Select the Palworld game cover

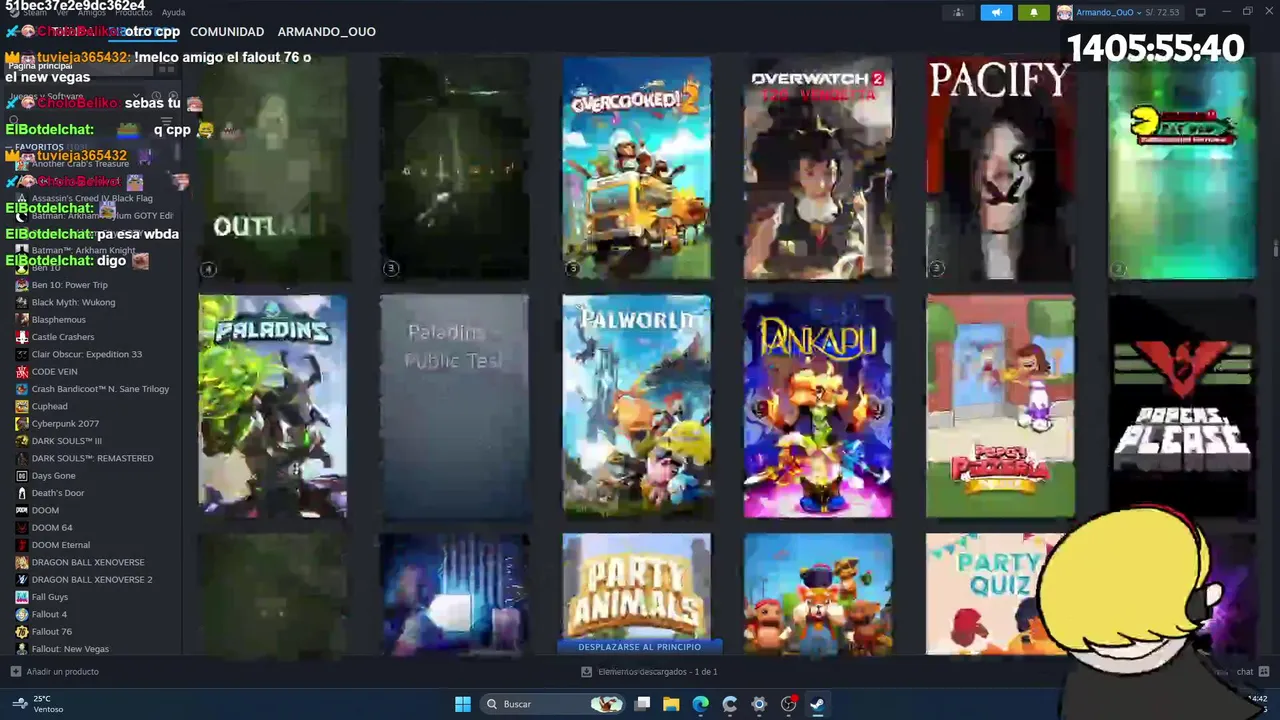coord(636,406)
